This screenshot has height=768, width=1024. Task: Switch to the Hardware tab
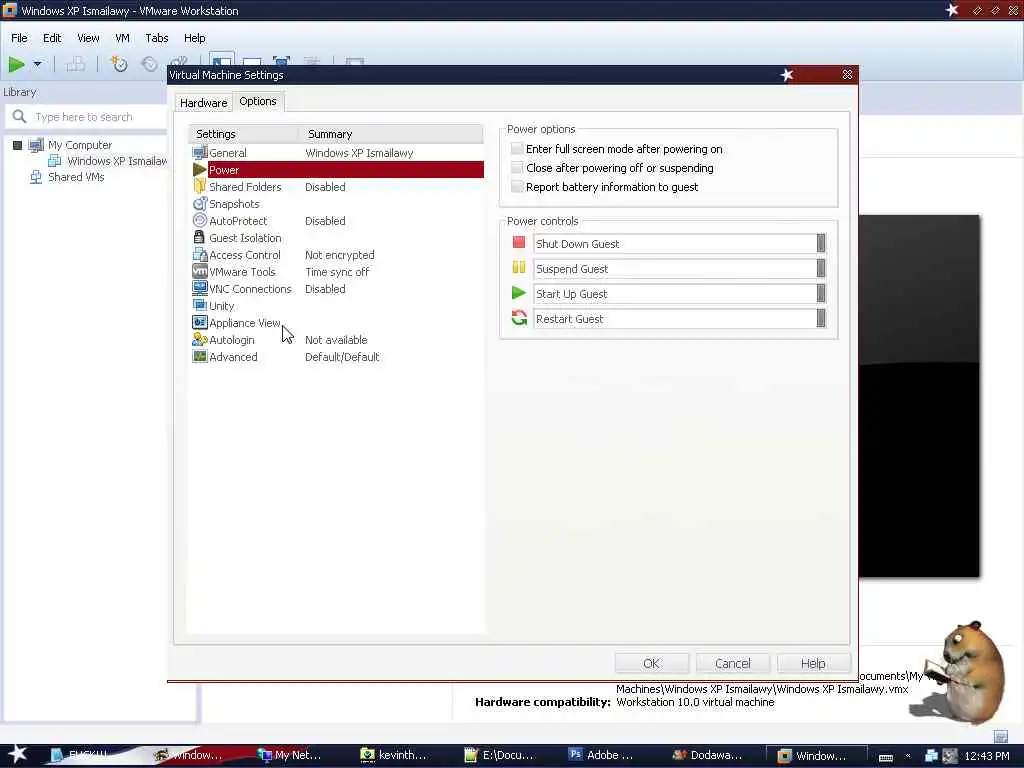pos(204,103)
